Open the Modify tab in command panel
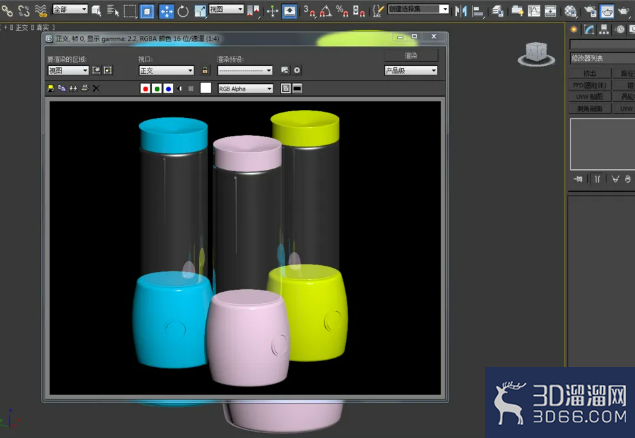This screenshot has width=635, height=438. coord(589,30)
